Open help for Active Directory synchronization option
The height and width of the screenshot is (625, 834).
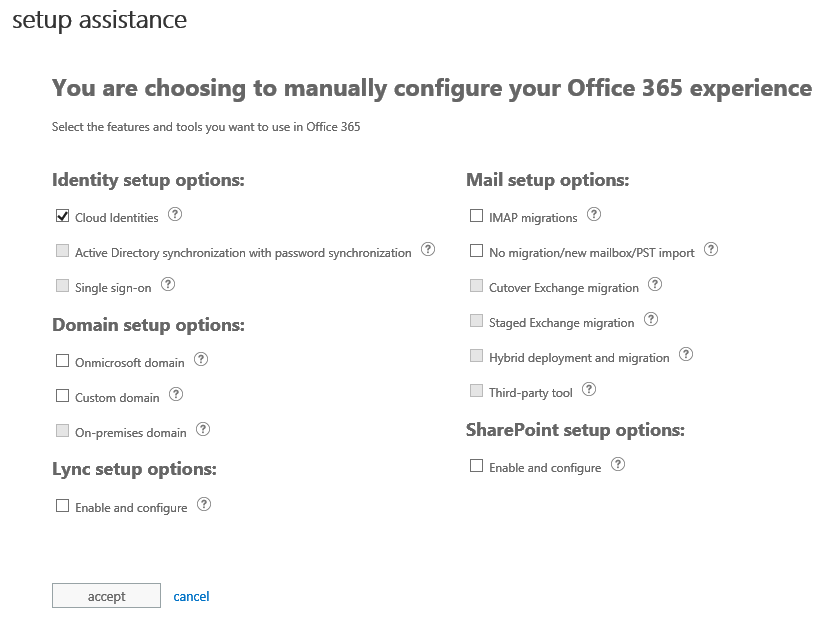[x=428, y=250]
